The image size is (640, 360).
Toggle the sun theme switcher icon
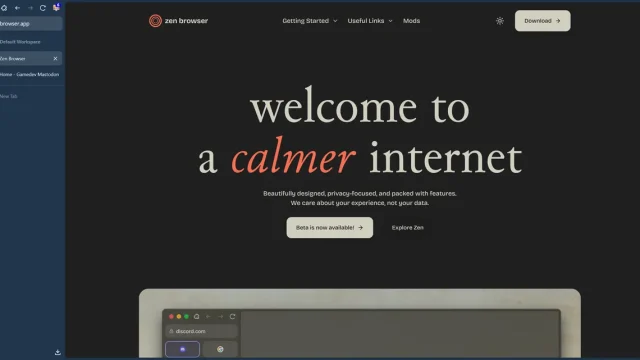click(x=500, y=21)
